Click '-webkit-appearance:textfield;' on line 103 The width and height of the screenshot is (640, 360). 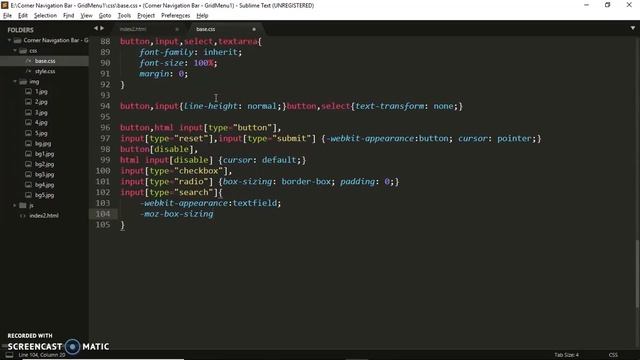point(211,203)
